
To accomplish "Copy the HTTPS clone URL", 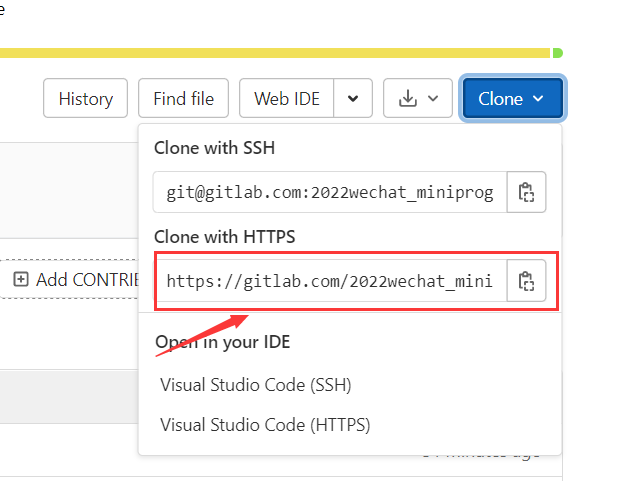I will pyautogui.click(x=526, y=281).
